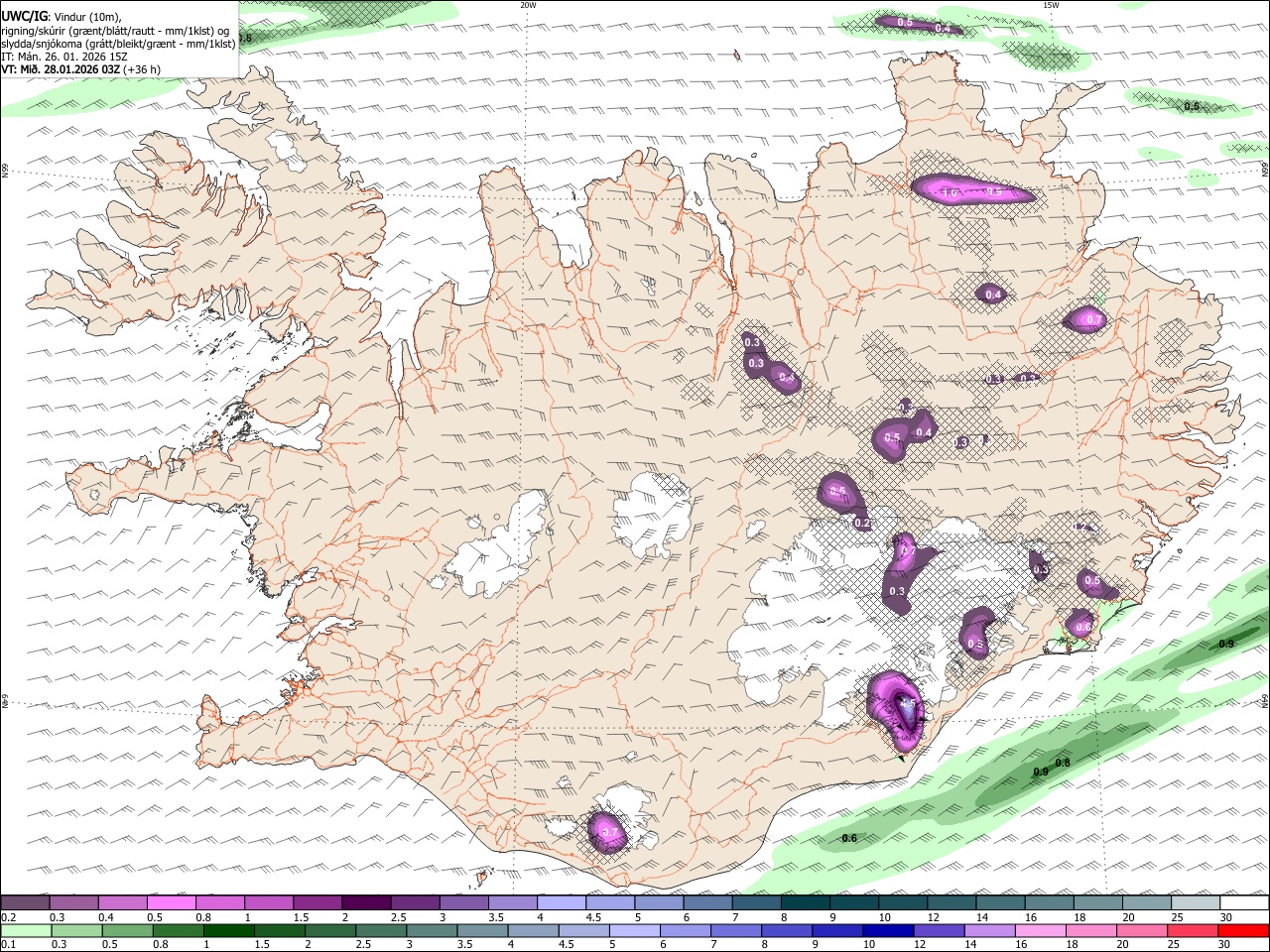The height and width of the screenshot is (952, 1270).
Task: Pick the top-row swatch between 0.2 and 0.3
Action: [x=25, y=903]
